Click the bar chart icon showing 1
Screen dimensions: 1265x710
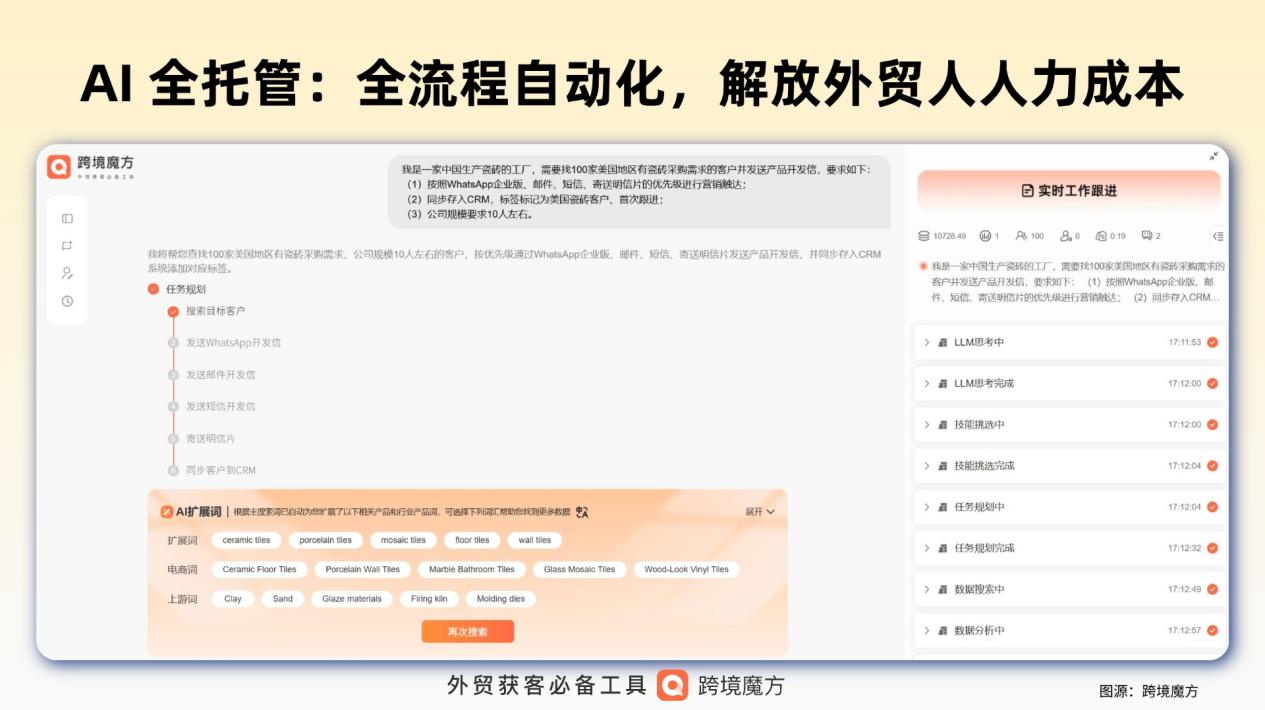[985, 236]
